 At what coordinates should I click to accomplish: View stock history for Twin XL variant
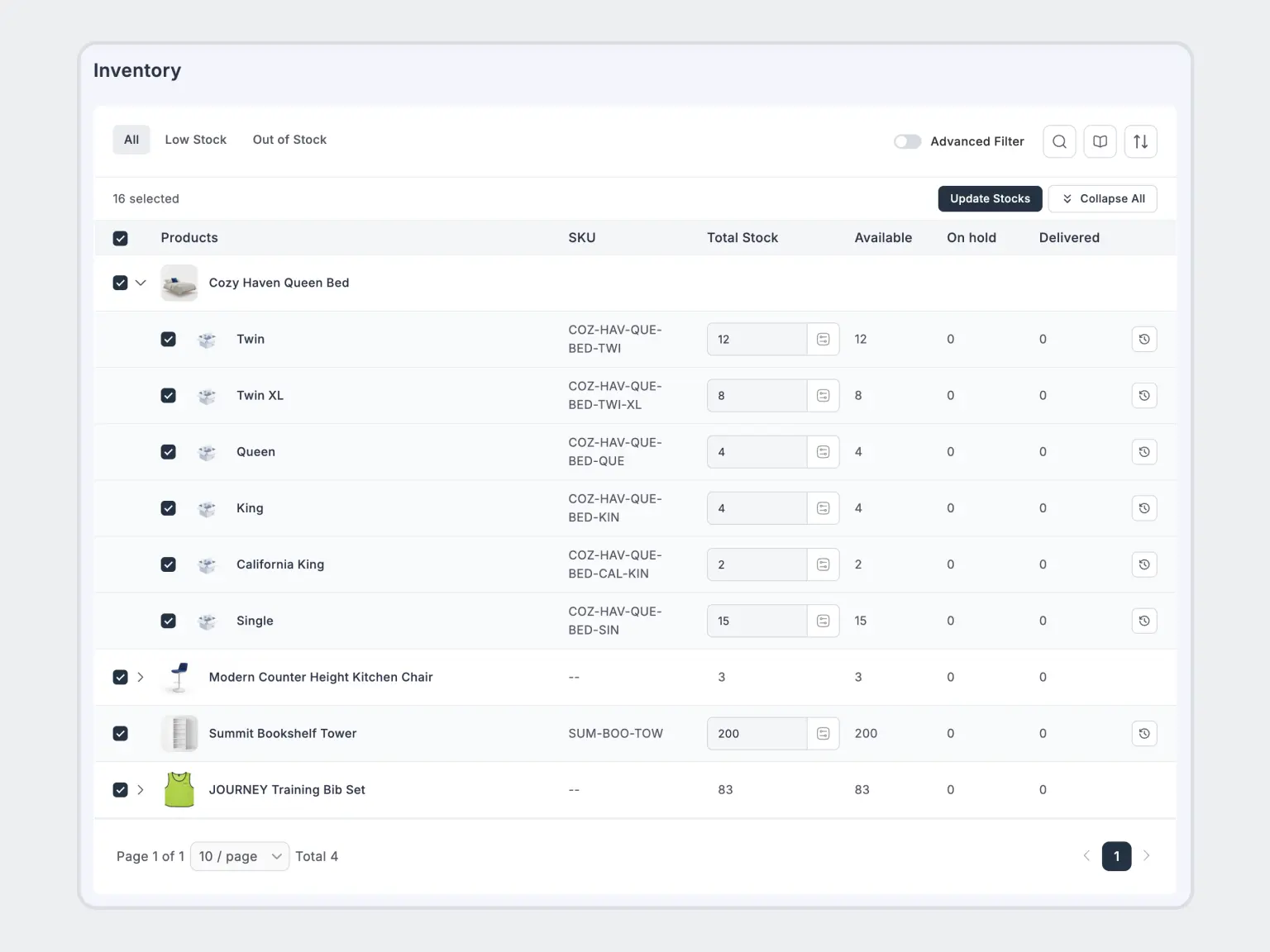coord(1144,396)
